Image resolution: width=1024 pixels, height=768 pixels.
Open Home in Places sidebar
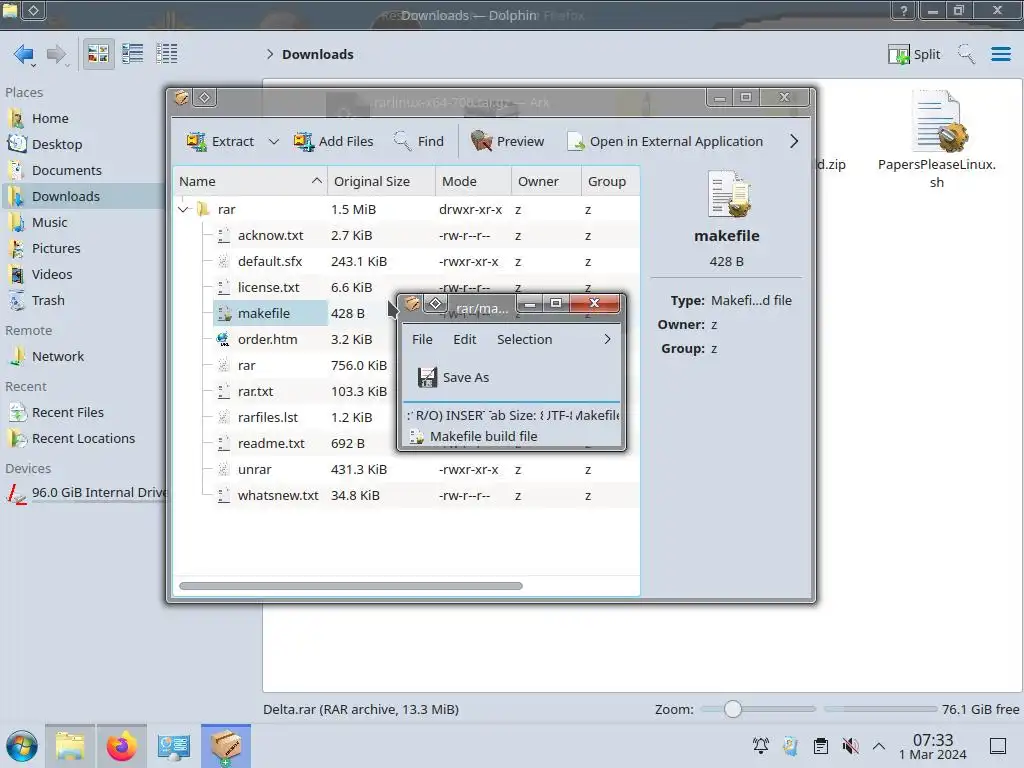click(50, 118)
